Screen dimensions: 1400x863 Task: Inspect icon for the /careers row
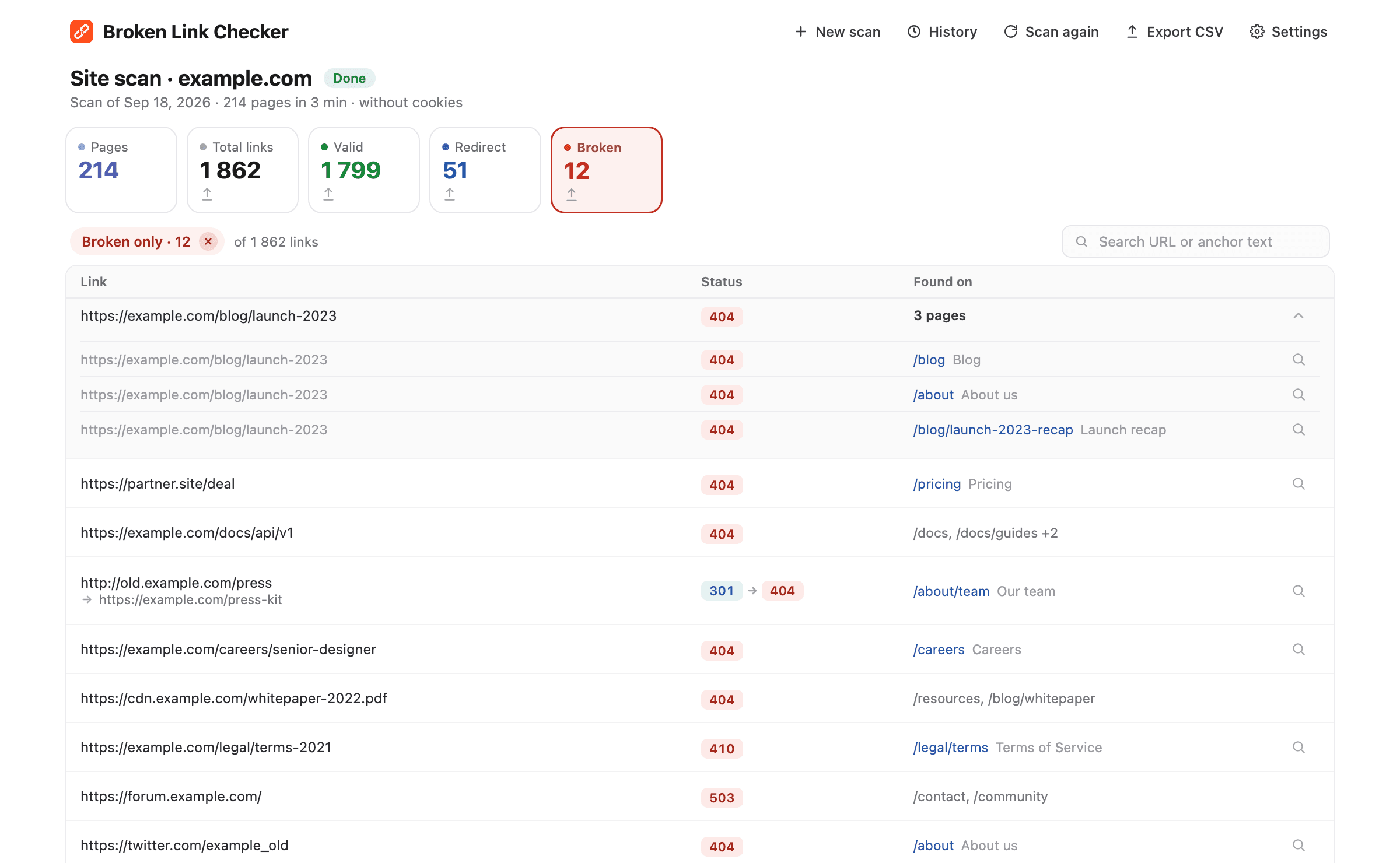pyautogui.click(x=1298, y=650)
